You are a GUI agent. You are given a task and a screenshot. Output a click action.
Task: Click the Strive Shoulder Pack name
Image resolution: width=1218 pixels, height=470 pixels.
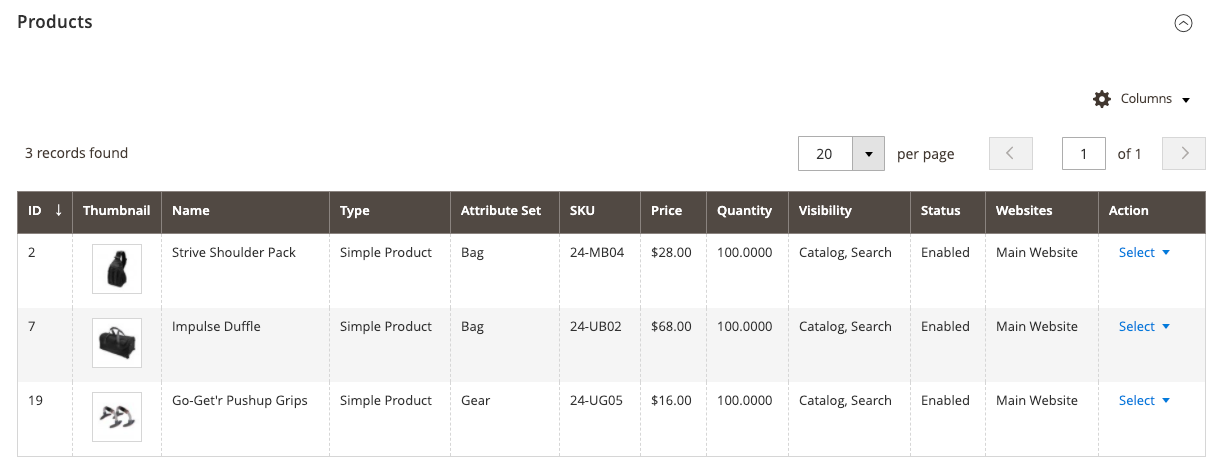[234, 253]
